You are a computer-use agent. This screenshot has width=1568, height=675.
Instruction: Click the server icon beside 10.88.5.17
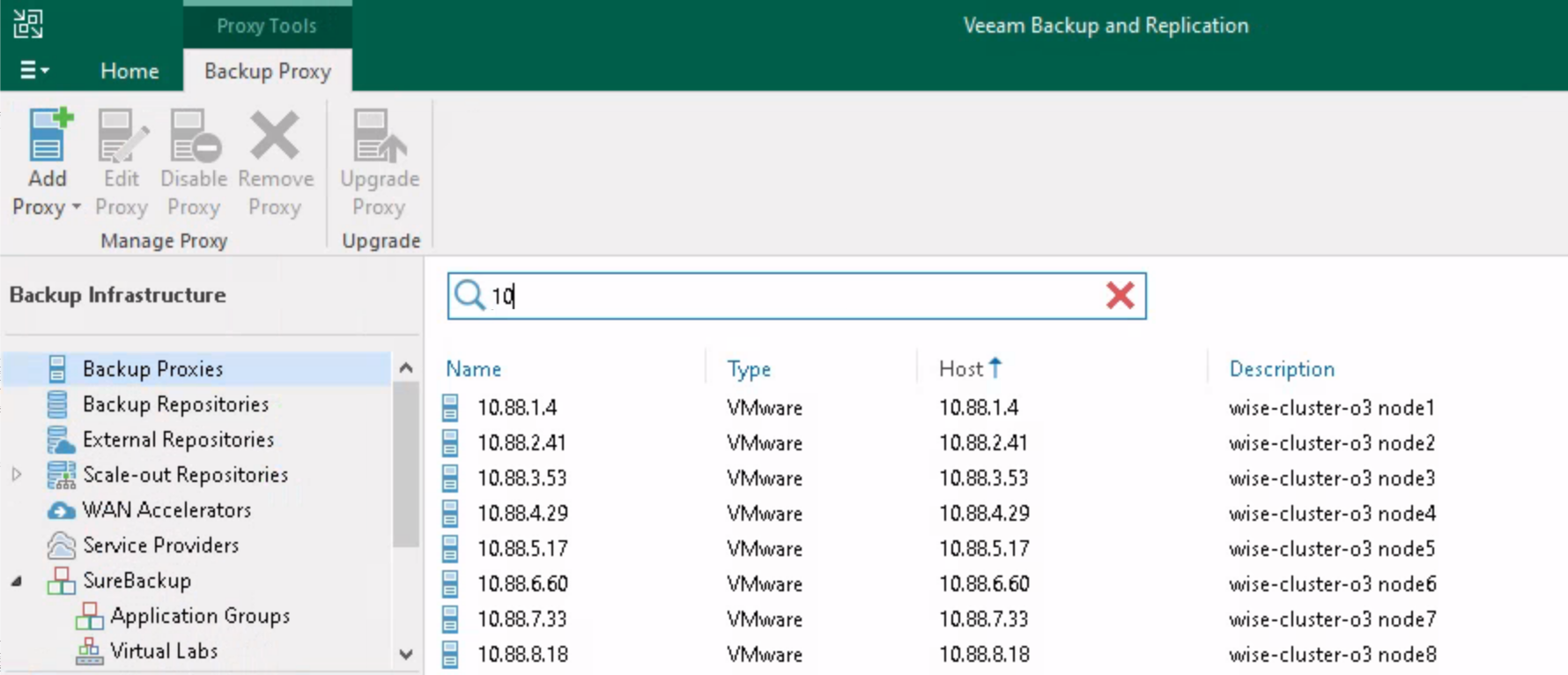click(450, 548)
